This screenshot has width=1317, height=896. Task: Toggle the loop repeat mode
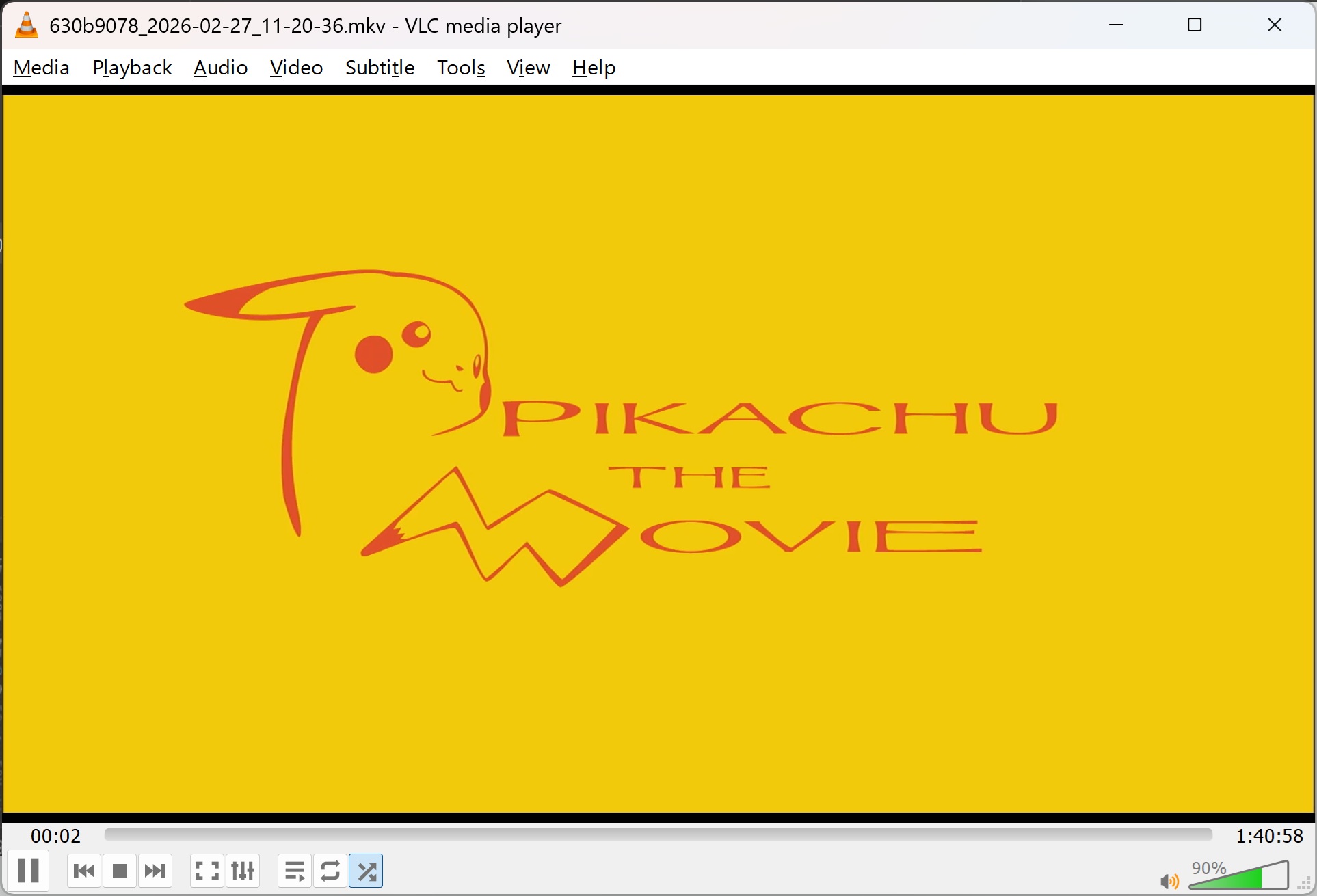pyautogui.click(x=330, y=871)
